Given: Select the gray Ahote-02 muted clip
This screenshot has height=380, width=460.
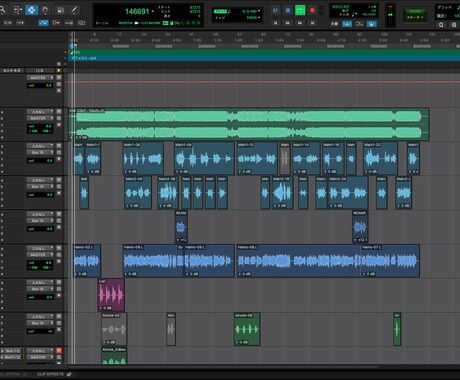Looking at the screenshot, I should click(114, 329).
